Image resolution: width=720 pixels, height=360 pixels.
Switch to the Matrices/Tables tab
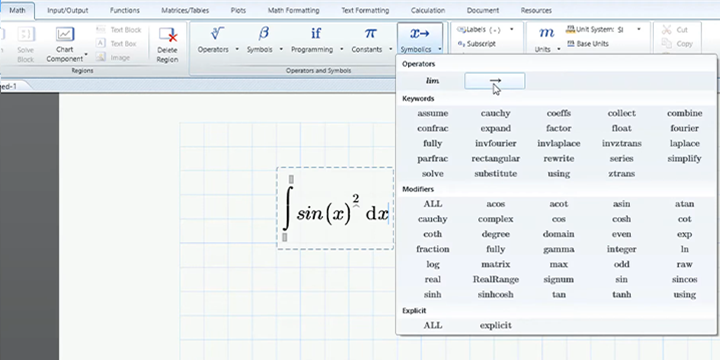[185, 10]
